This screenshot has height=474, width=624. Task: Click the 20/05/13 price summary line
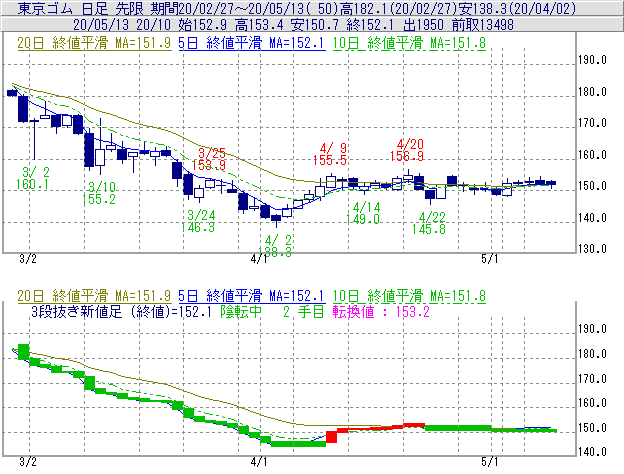pos(312,25)
